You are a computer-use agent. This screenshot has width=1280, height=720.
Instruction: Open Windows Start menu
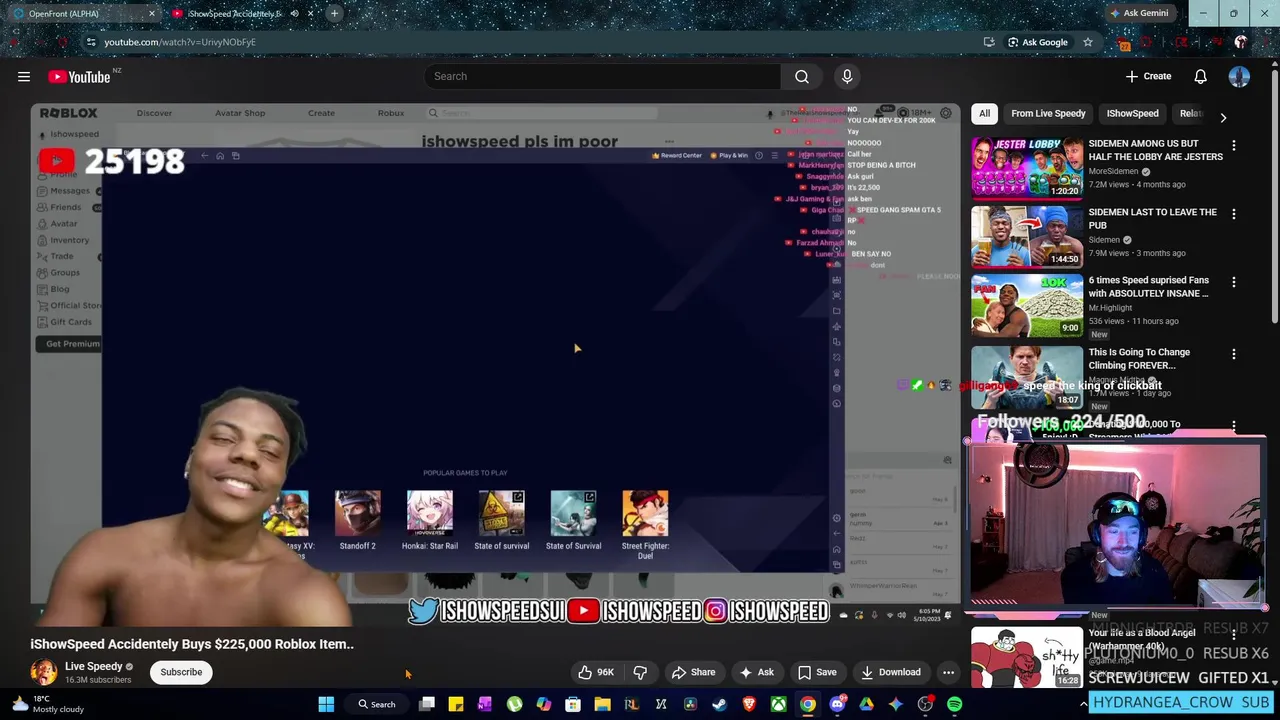(326, 704)
